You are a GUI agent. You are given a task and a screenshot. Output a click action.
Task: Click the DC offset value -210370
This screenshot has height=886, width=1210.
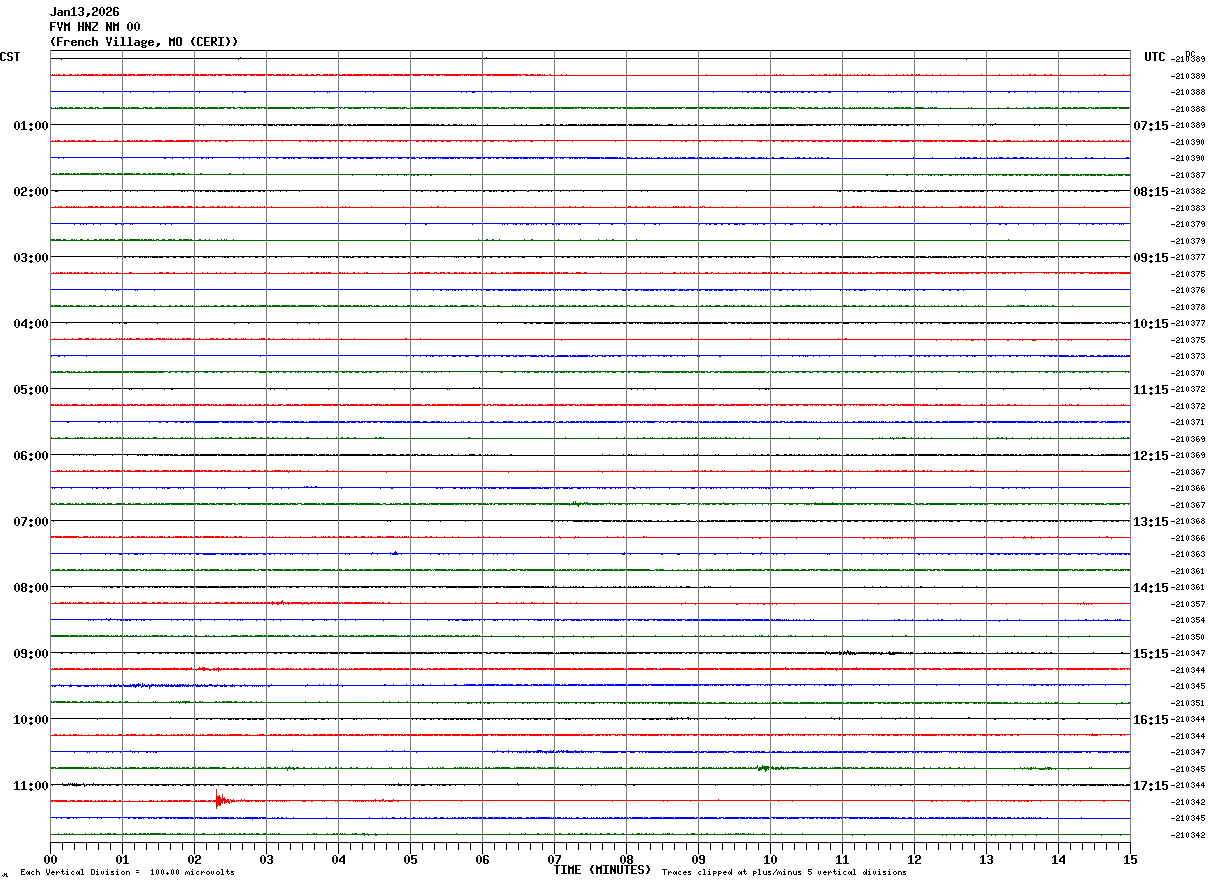tap(1188, 373)
